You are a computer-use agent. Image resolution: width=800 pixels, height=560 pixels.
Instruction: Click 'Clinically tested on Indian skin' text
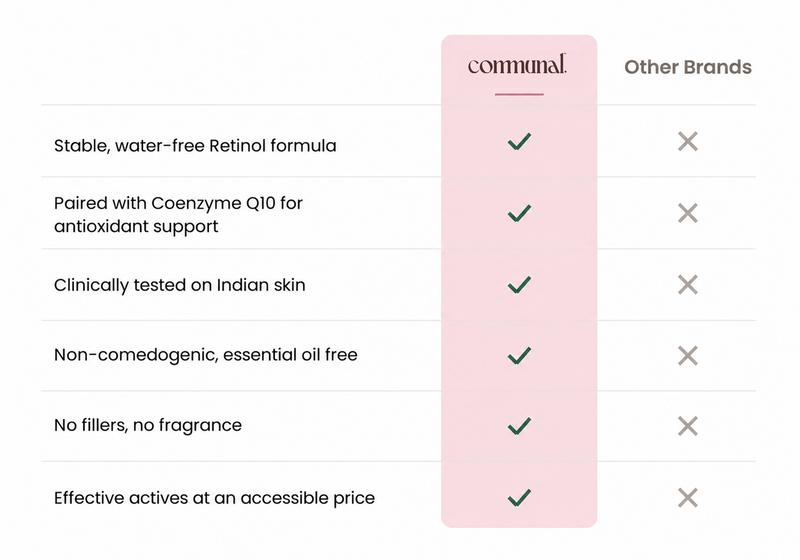coord(180,285)
